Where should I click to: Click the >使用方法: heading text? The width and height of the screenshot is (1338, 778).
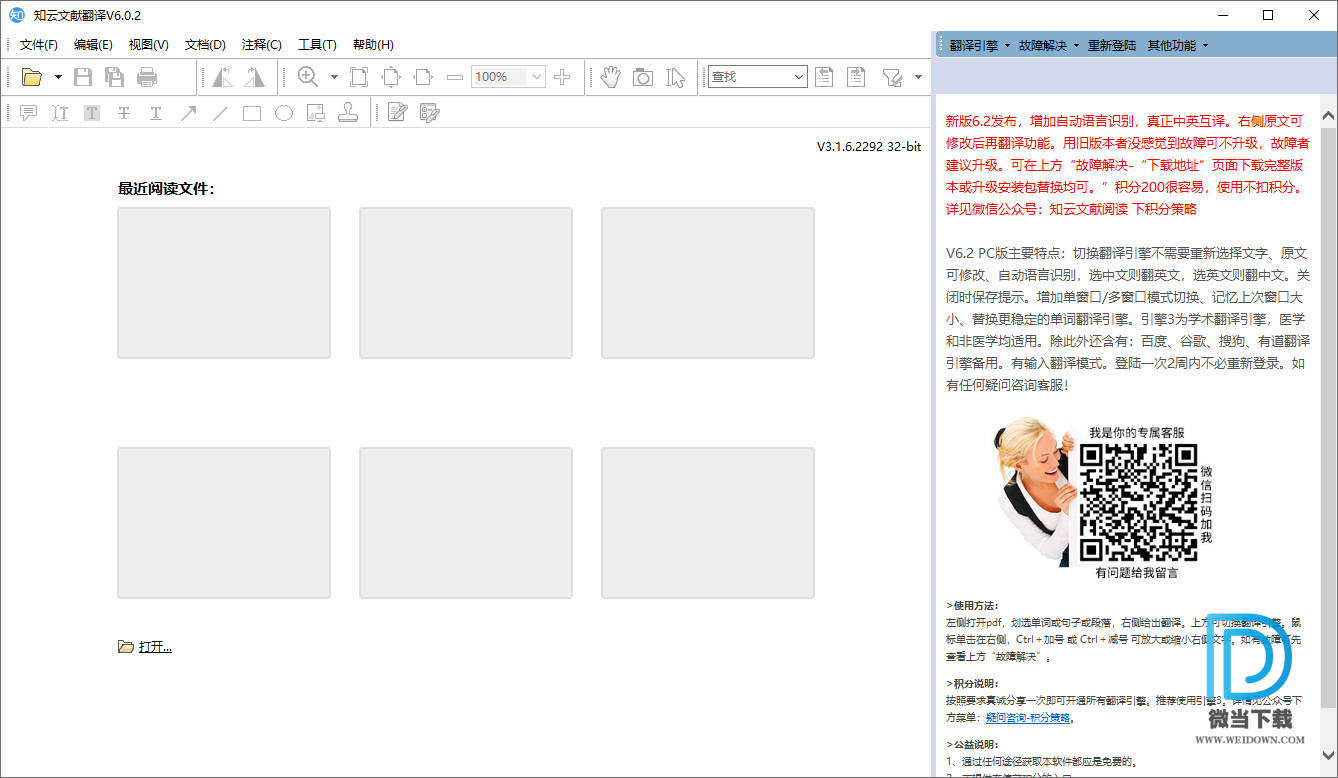(x=971, y=606)
